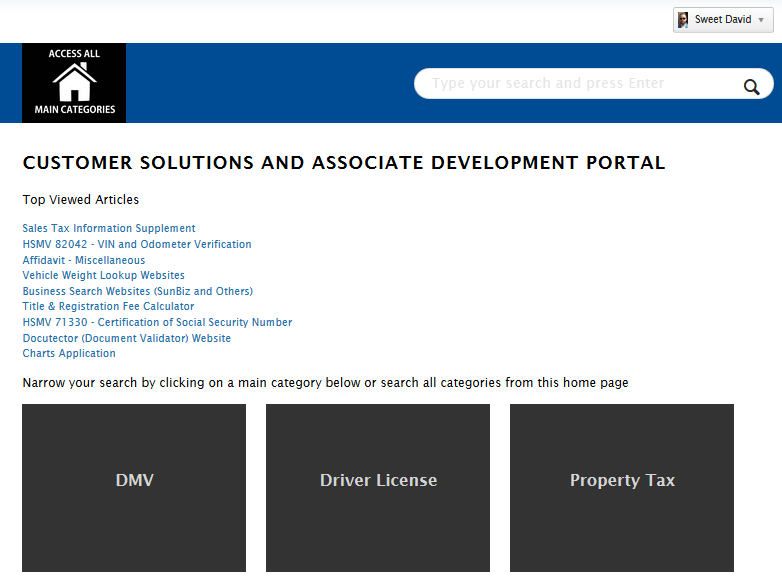
Task: Click the Sweet David user avatar
Action: 683,20
